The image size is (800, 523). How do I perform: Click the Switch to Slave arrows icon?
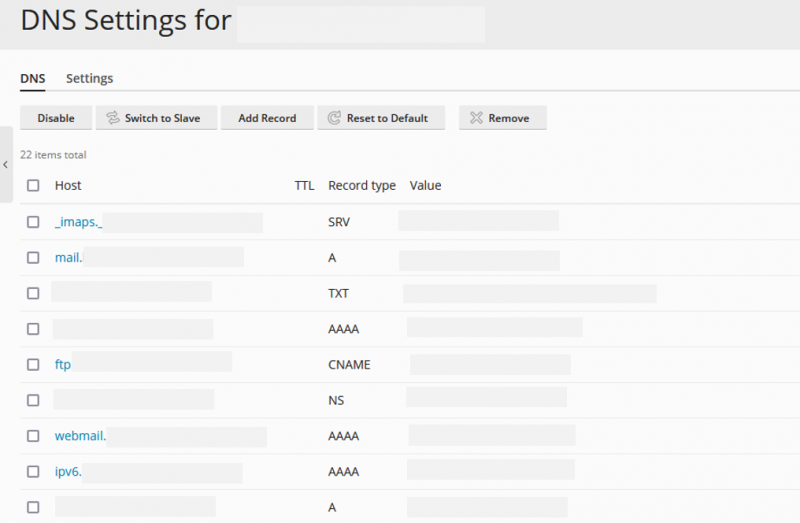pos(113,118)
